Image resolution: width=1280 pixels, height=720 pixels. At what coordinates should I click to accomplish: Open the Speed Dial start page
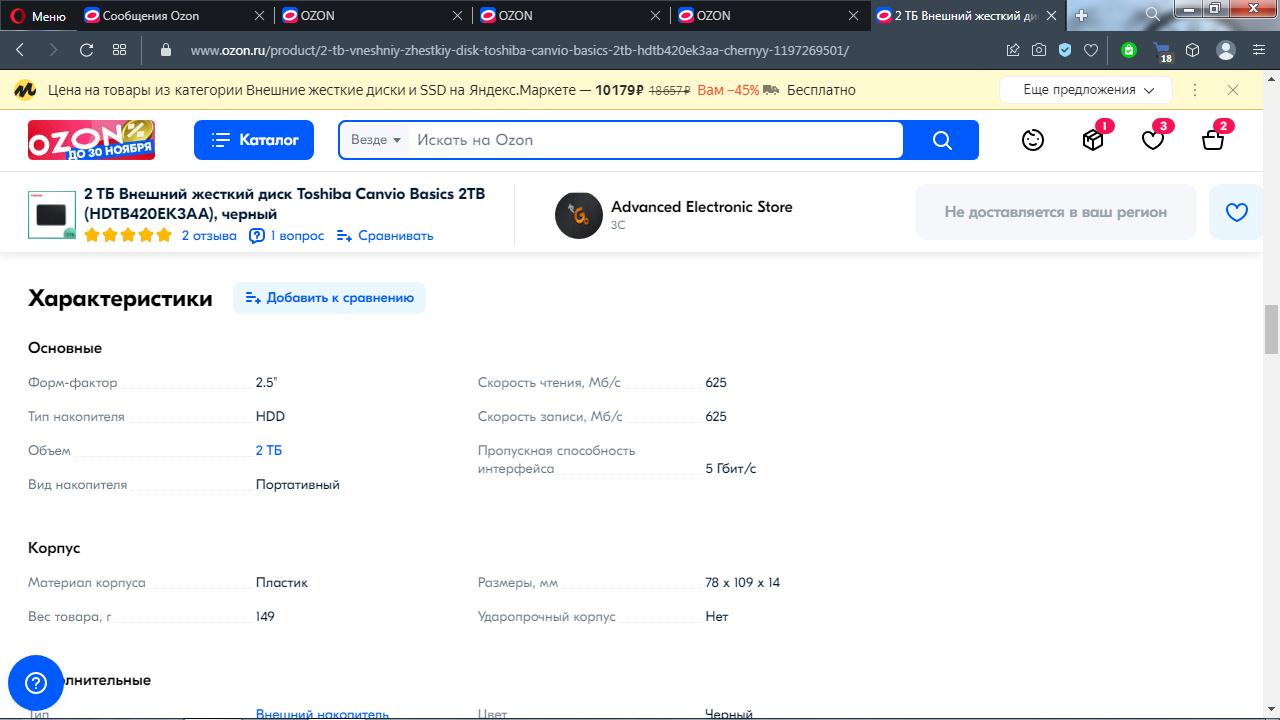click(x=120, y=50)
